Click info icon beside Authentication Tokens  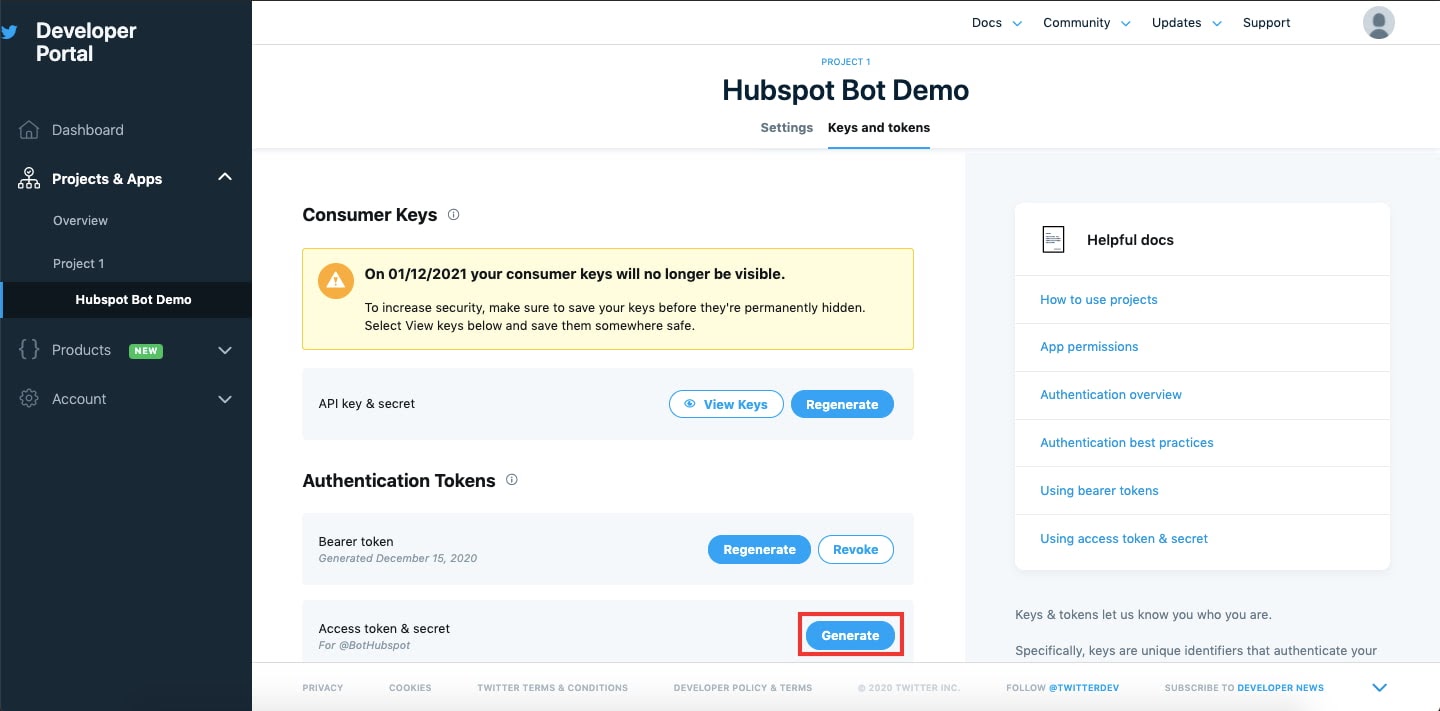(x=511, y=480)
